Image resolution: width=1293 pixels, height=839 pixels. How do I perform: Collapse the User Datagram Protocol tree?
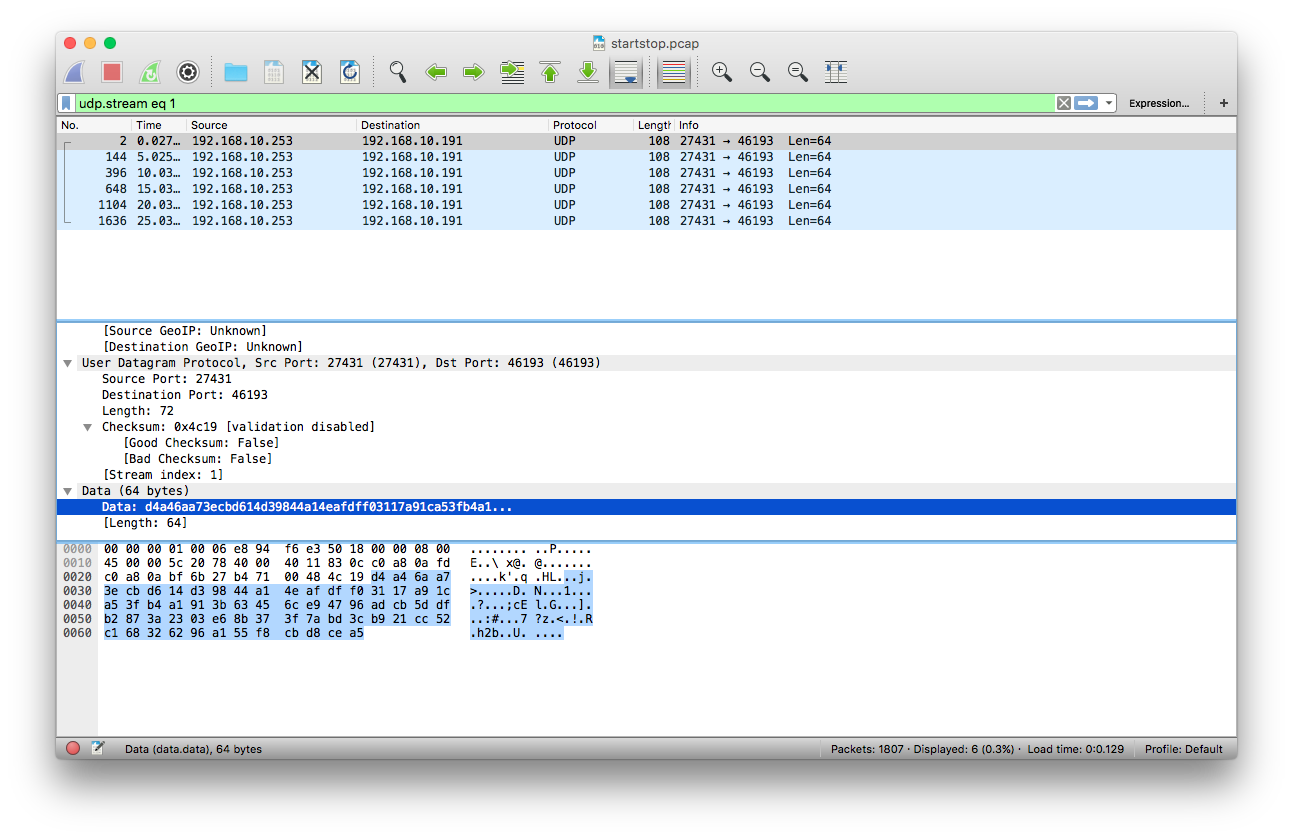(x=68, y=363)
